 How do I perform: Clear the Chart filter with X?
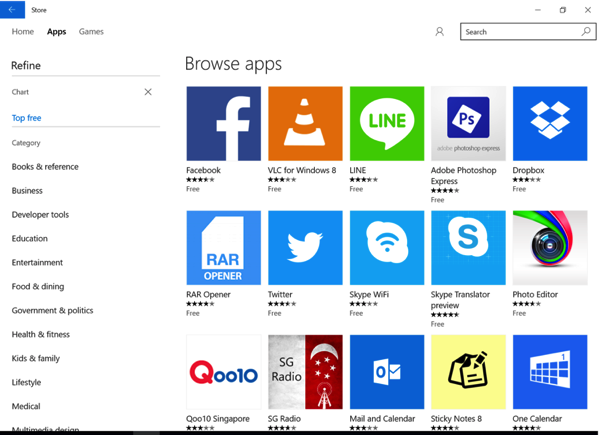pos(148,92)
